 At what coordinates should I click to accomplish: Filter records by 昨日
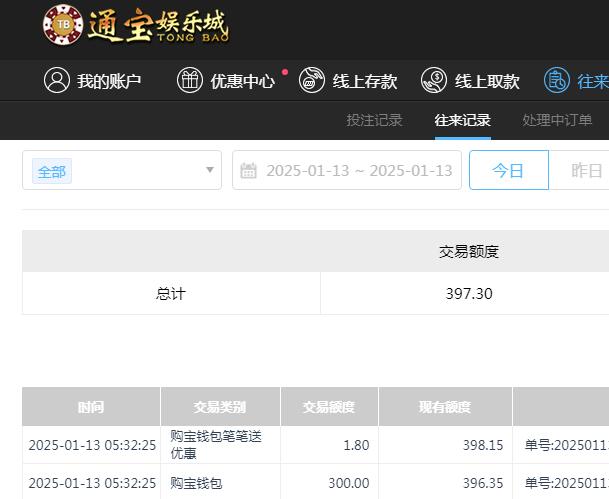(586, 170)
